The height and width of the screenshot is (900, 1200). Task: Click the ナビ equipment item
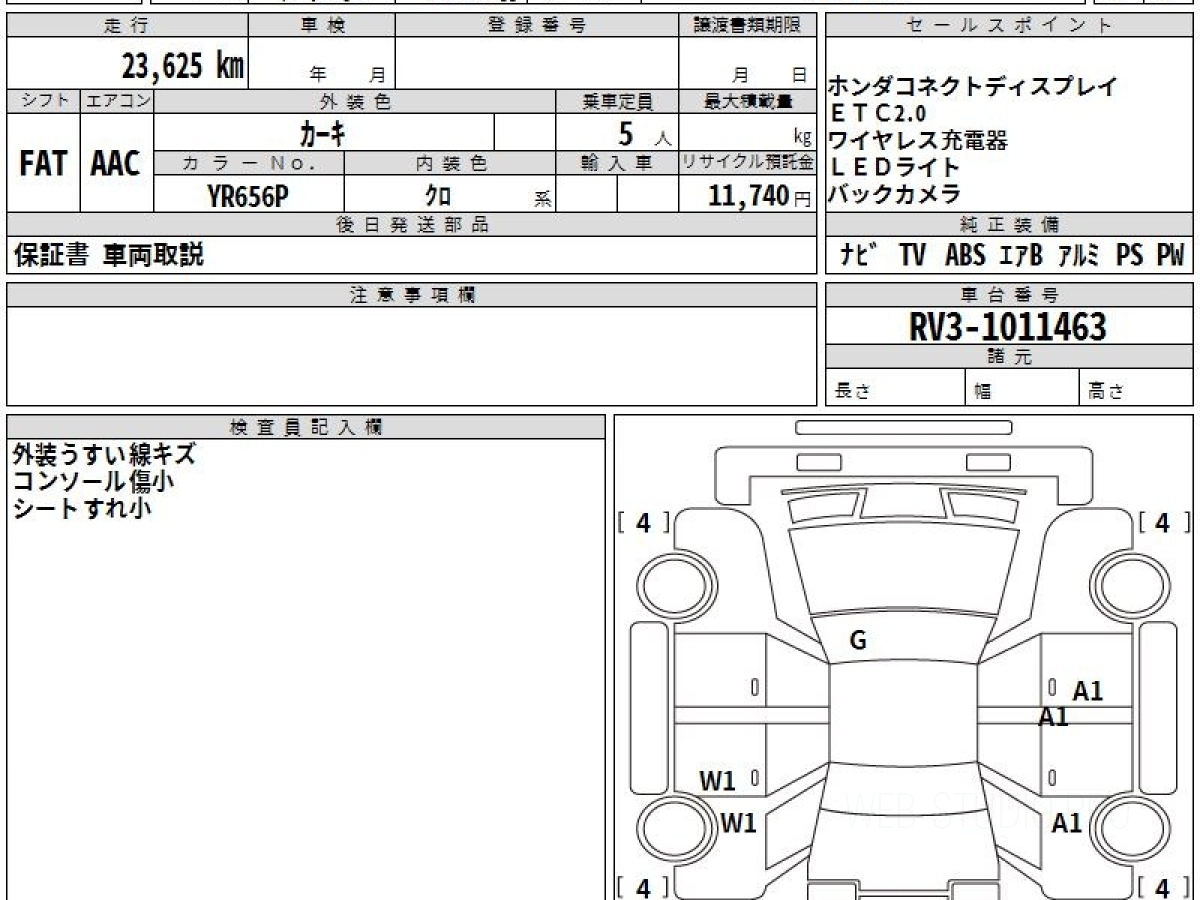pyautogui.click(x=861, y=255)
